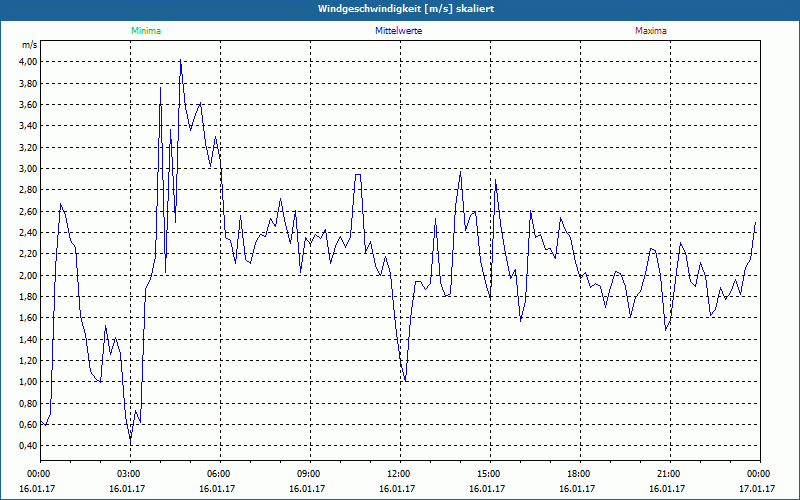The width and height of the screenshot is (800, 500).
Task: Click the 0,40 y-axis value
Action: coord(30,446)
